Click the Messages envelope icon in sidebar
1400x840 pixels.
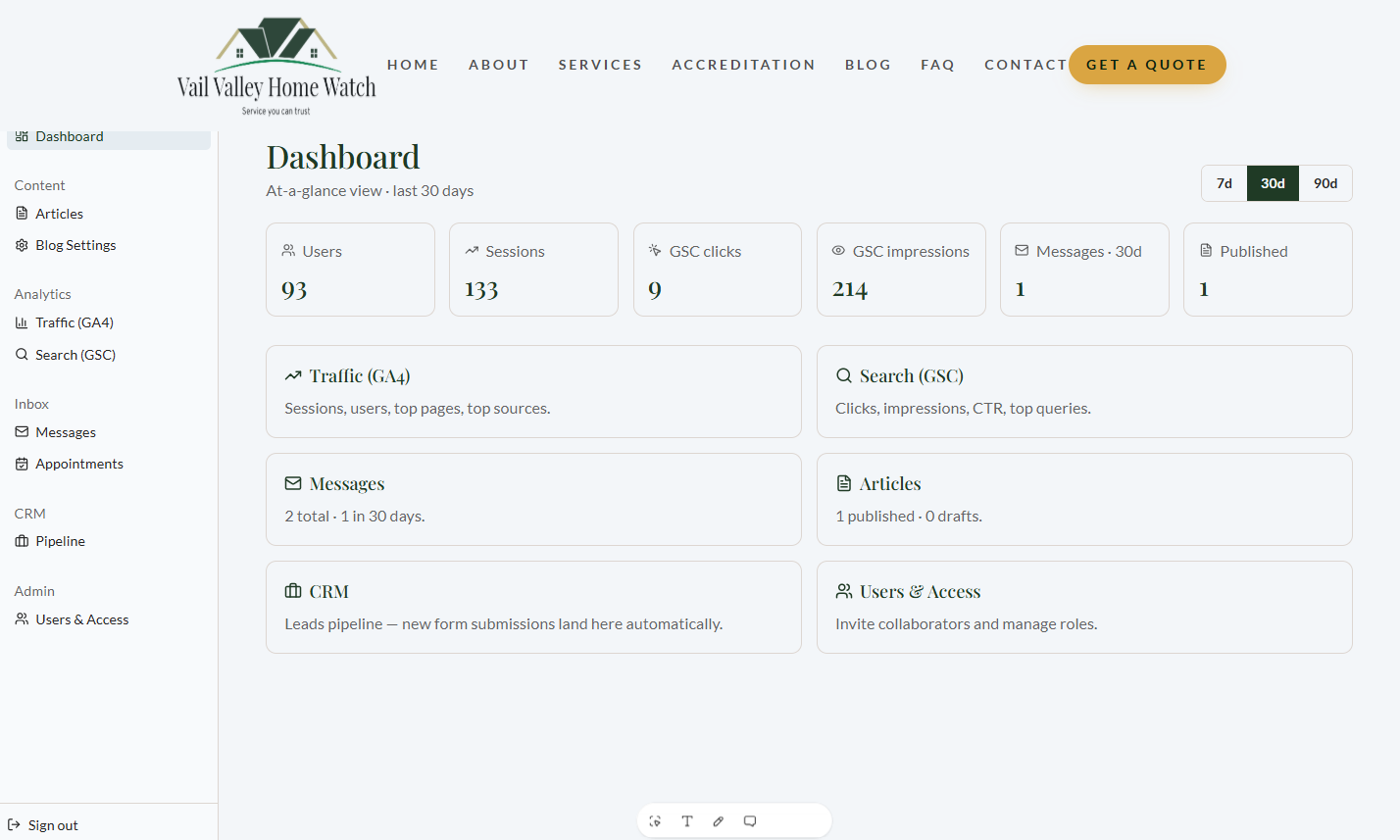tap(22, 432)
